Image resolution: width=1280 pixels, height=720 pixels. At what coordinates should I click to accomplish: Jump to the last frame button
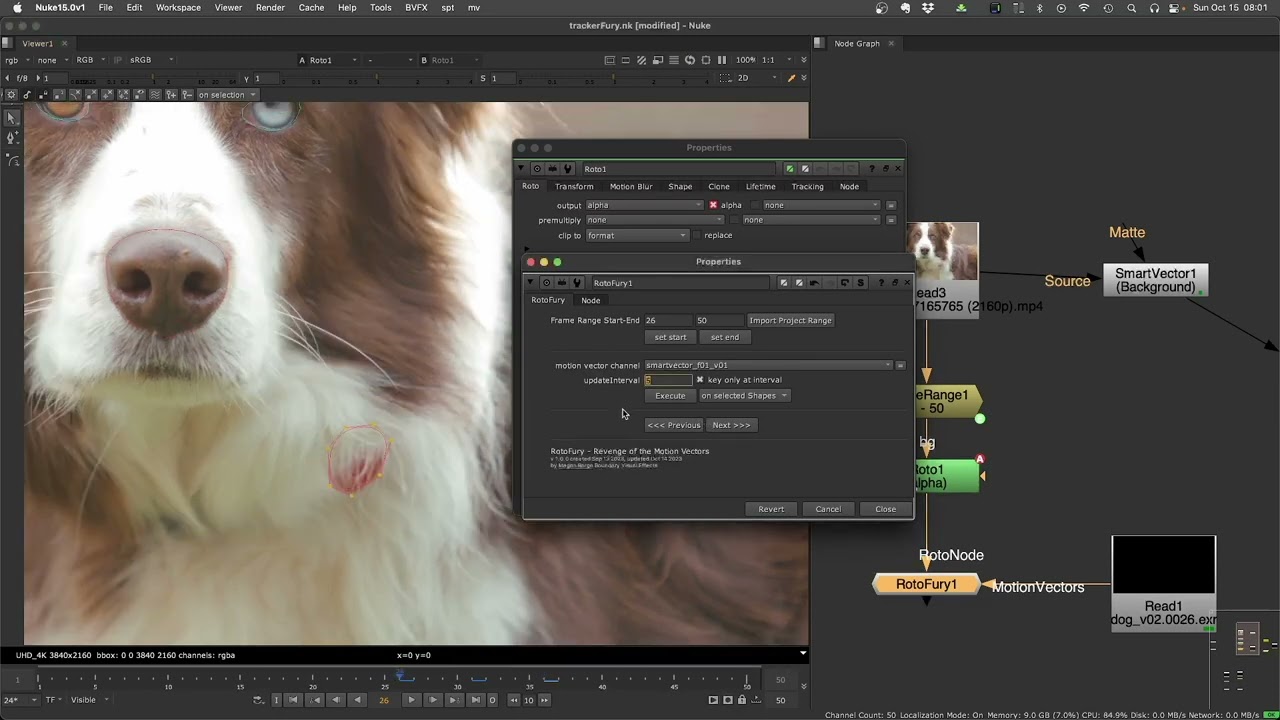pos(475,700)
